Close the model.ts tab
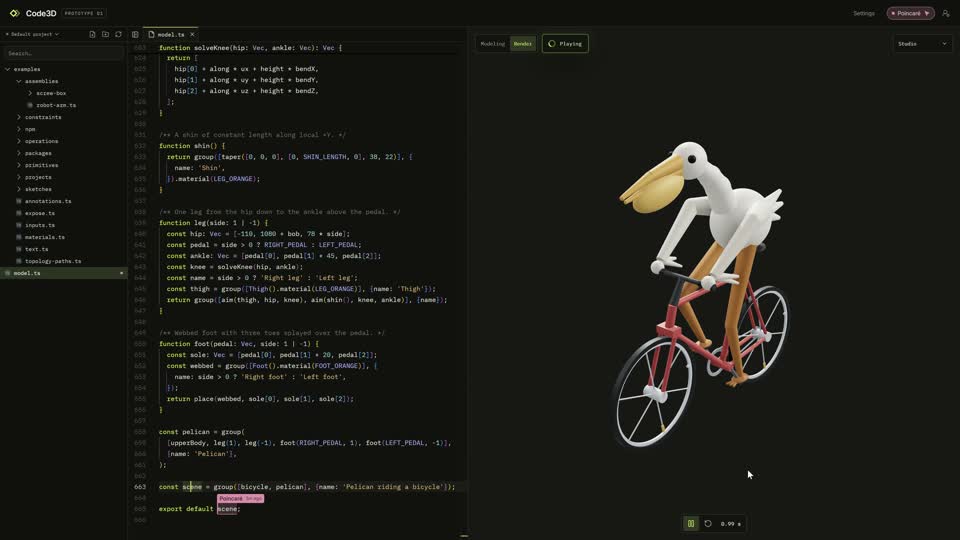 pyautogui.click(x=192, y=34)
